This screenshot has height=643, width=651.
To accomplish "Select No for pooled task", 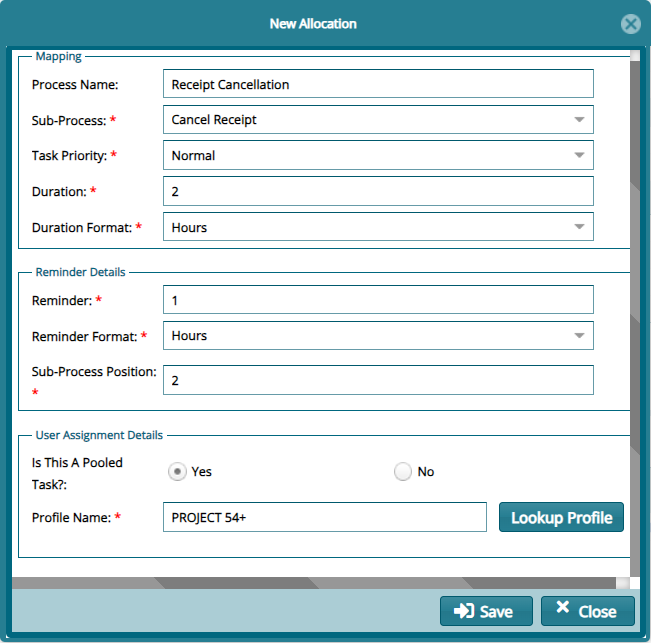I will (403, 472).
